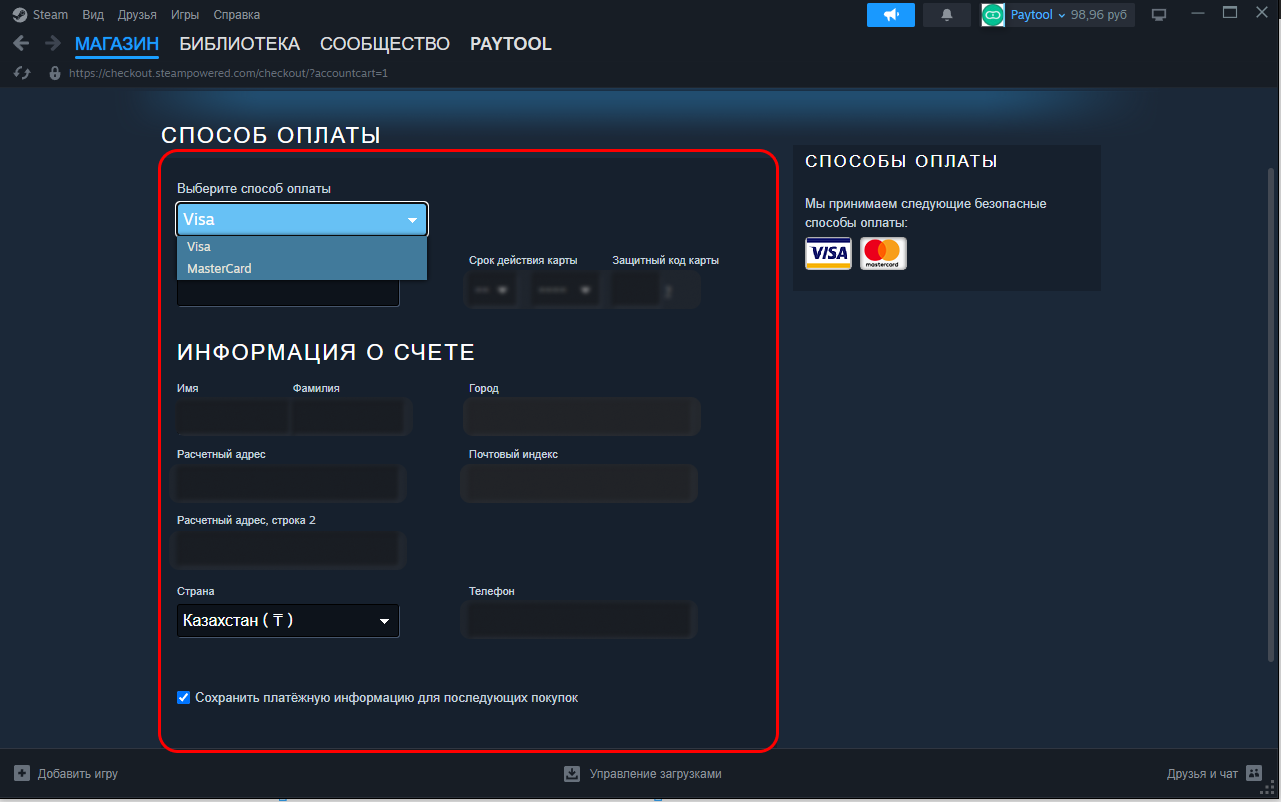
Task: Open the PAYTOOL profile tab
Action: point(511,44)
